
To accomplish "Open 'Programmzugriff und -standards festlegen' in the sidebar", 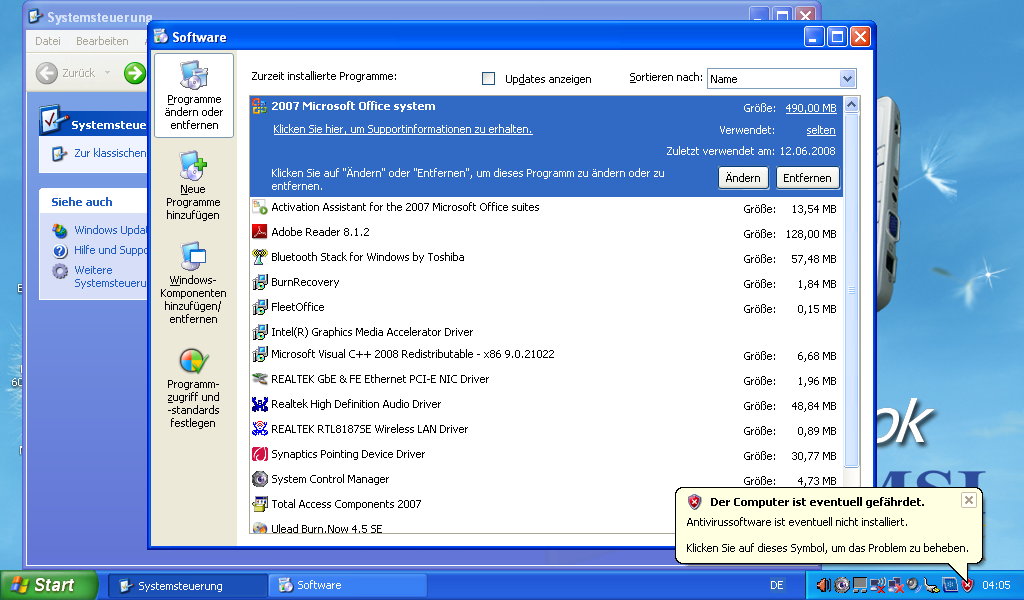I will tap(193, 388).
